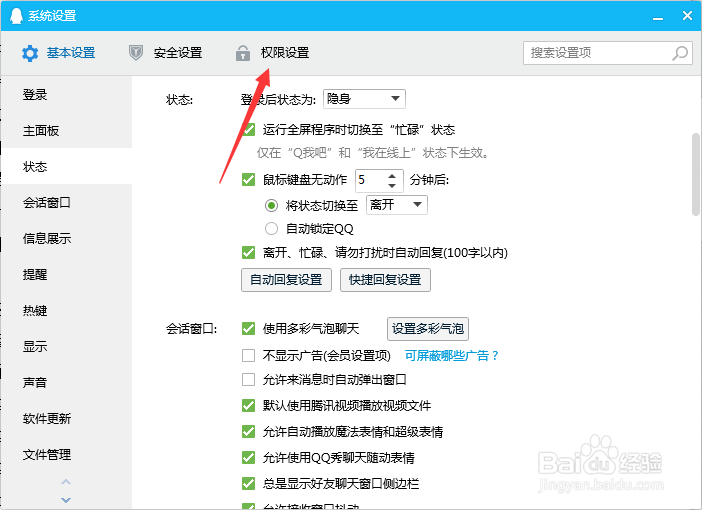Click the sidebar down chevron arrow
Image resolution: width=702 pixels, height=510 pixels.
coord(66,500)
